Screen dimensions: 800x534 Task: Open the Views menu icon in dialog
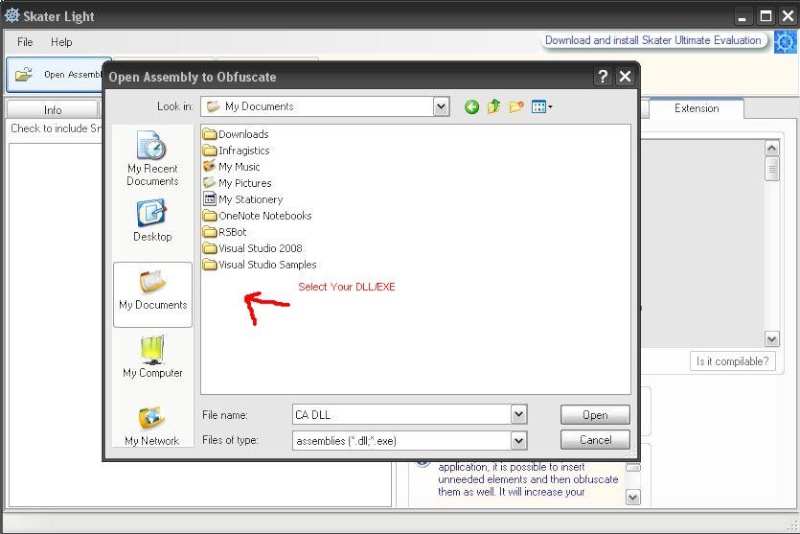[541, 107]
